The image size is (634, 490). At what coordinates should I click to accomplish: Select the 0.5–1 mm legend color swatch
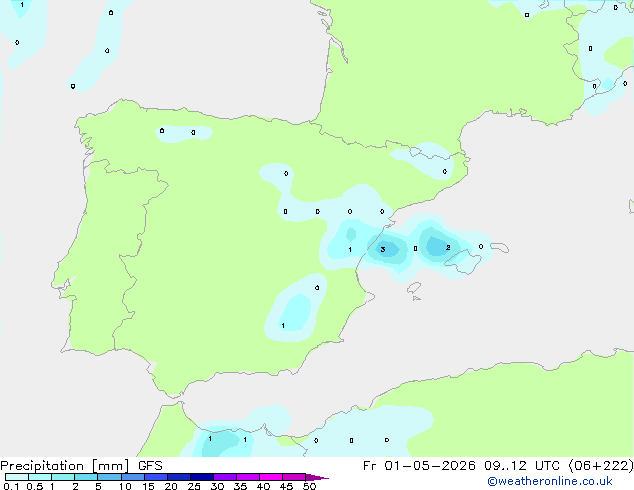click(40, 477)
